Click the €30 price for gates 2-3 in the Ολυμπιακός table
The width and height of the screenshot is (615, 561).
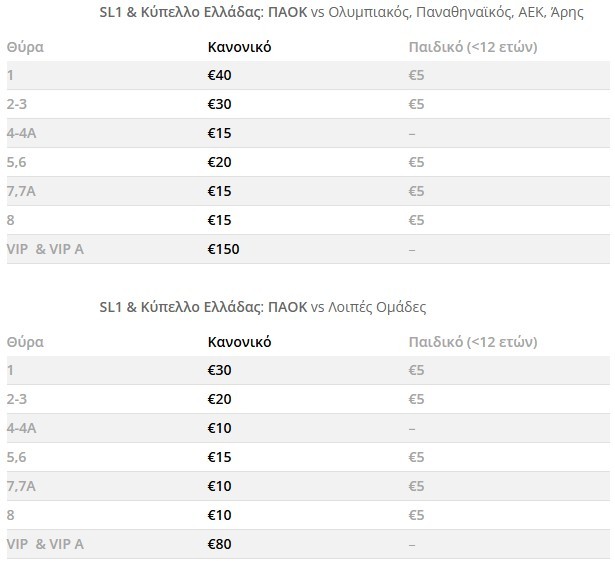click(x=219, y=104)
